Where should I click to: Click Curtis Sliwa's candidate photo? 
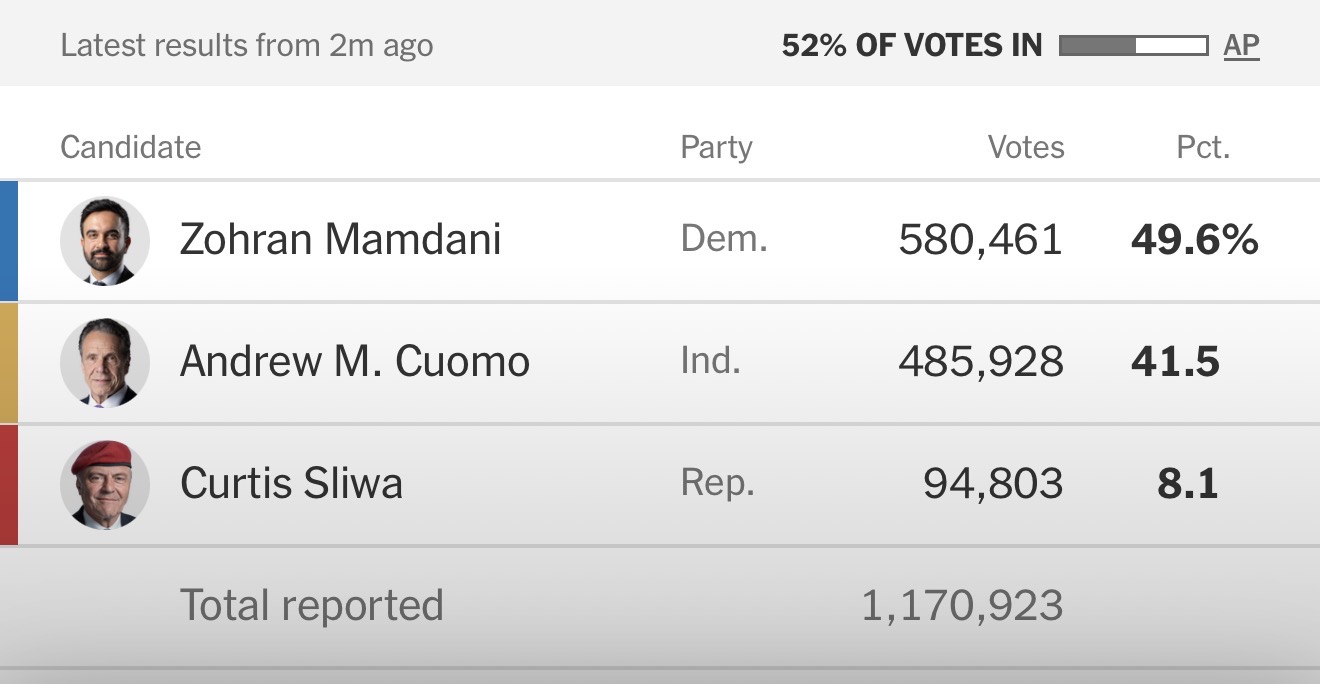coord(105,484)
